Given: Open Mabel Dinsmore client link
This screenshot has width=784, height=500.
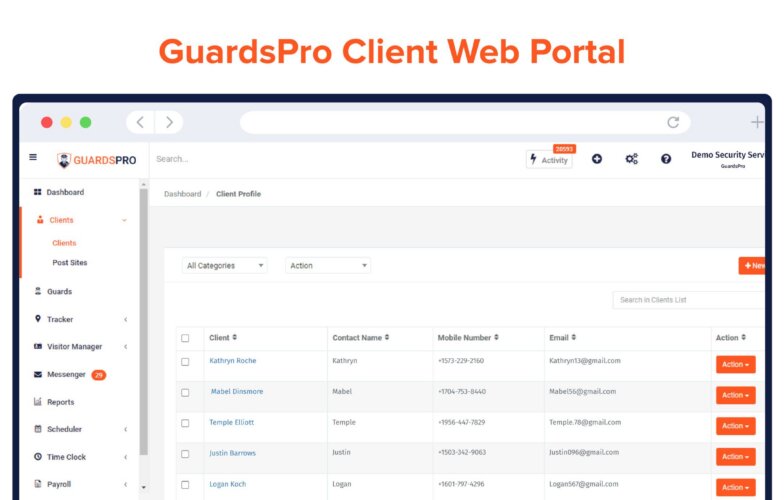Looking at the screenshot, I should 236,392.
